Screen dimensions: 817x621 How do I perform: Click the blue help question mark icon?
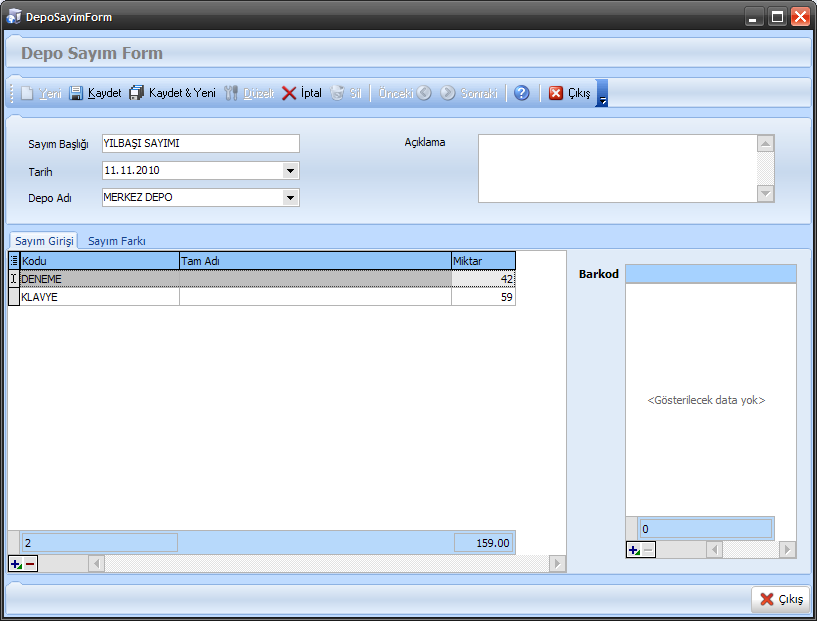(x=521, y=93)
